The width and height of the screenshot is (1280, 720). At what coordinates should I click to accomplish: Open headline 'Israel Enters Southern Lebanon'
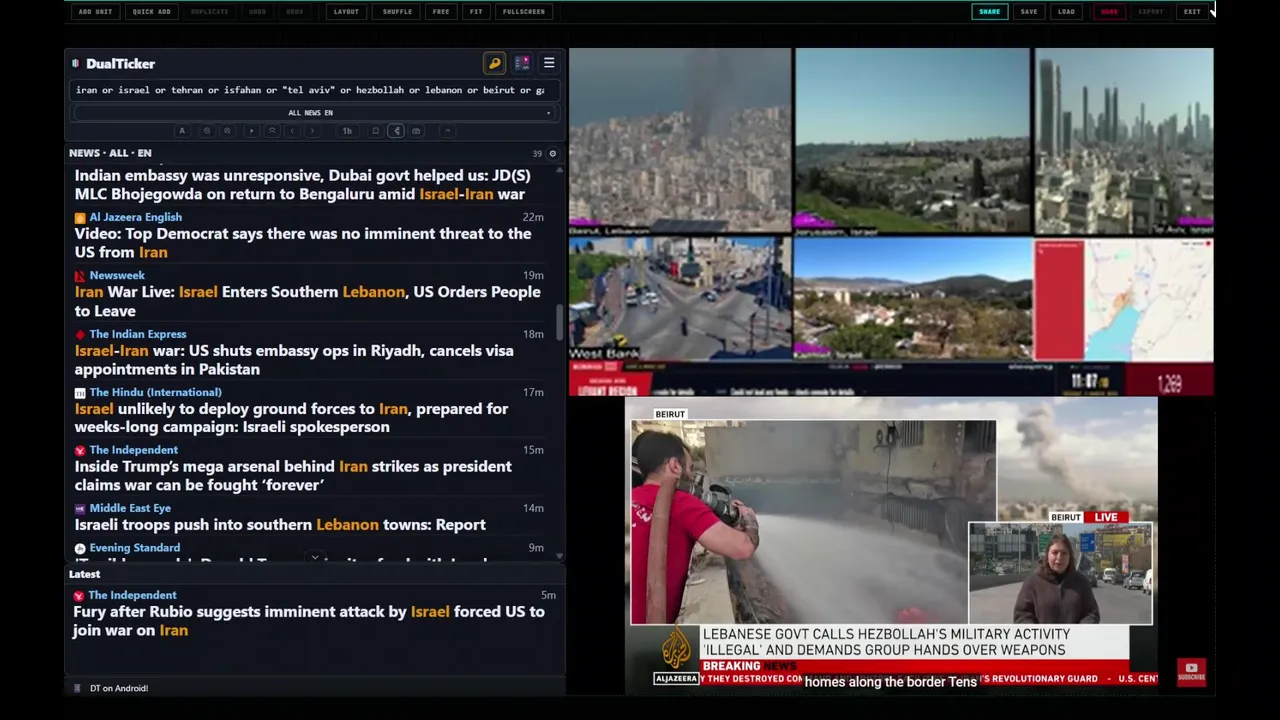pyautogui.click(x=307, y=301)
